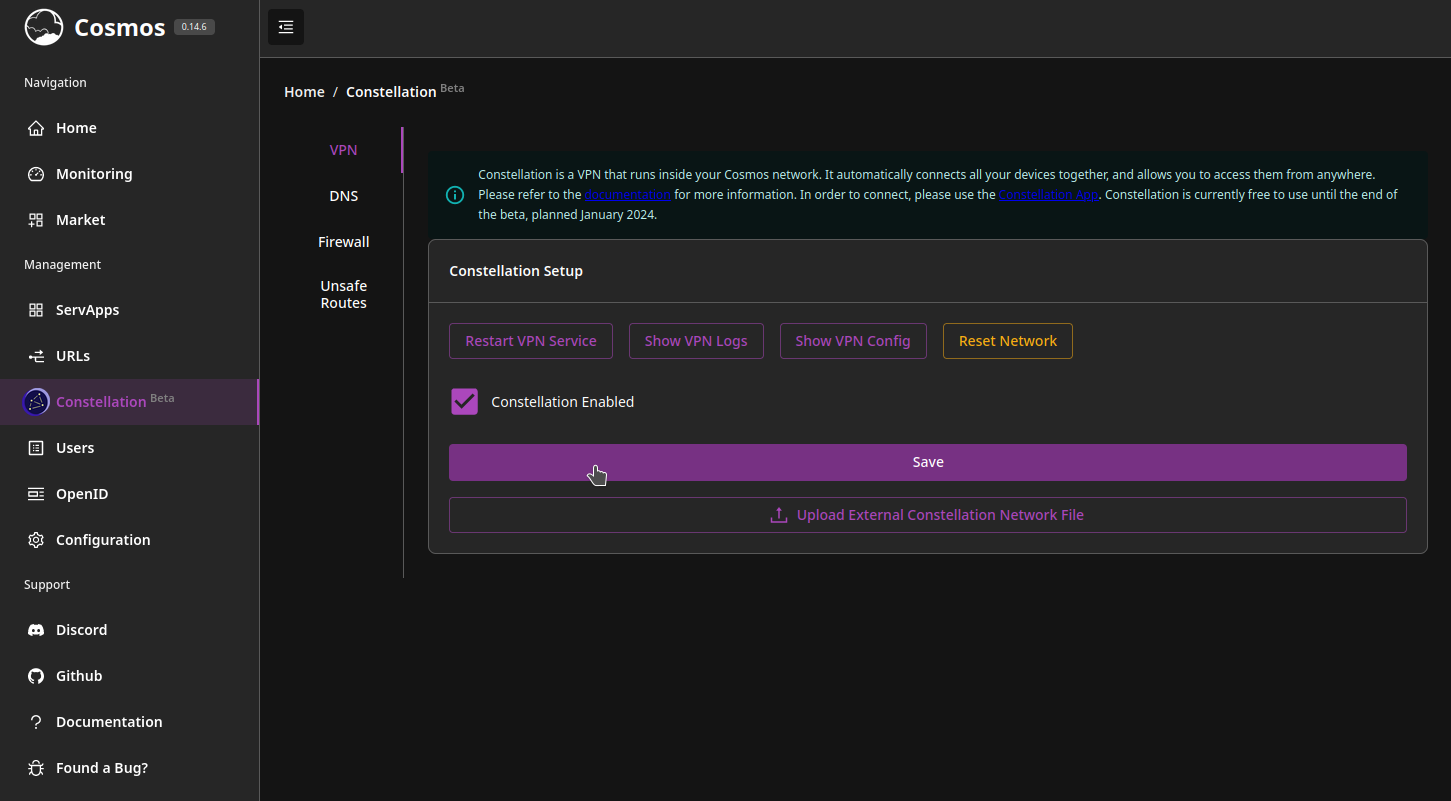Save the Constellation setup
Viewport: 1451px width, 801px height.
[x=928, y=462]
